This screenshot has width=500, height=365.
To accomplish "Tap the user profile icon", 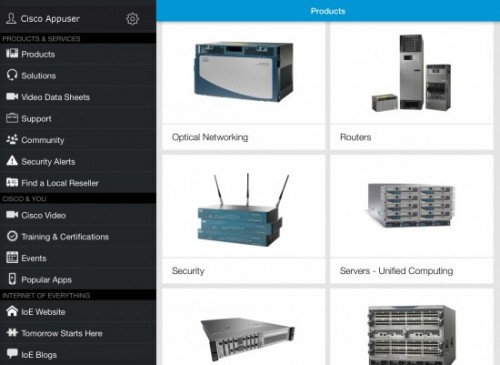I will point(11,18).
